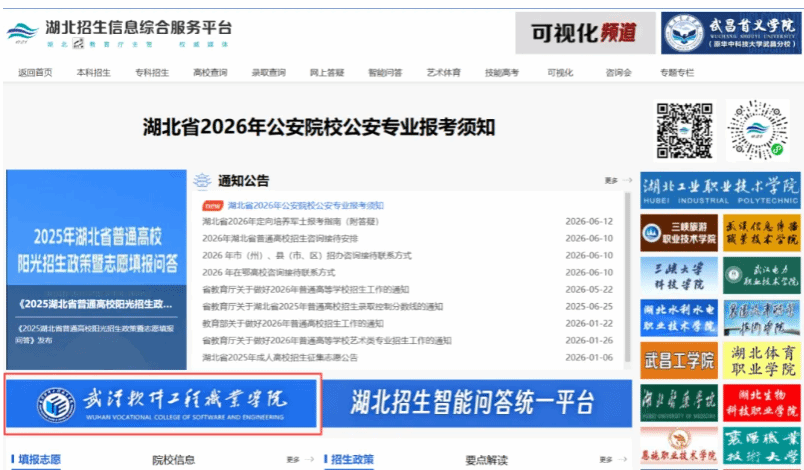804x470 pixels.
Task: Open 咨询会 navigation item
Action: click(x=618, y=73)
